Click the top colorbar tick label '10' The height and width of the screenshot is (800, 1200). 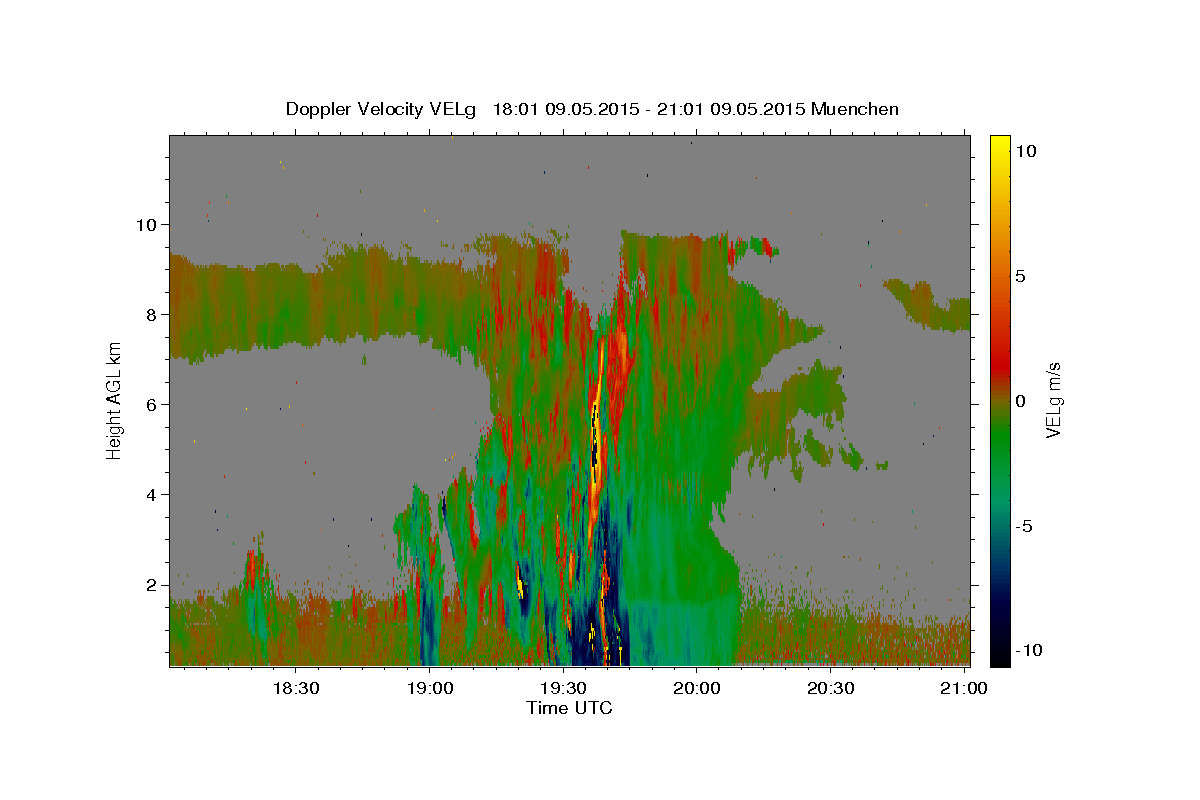pos(1025,151)
